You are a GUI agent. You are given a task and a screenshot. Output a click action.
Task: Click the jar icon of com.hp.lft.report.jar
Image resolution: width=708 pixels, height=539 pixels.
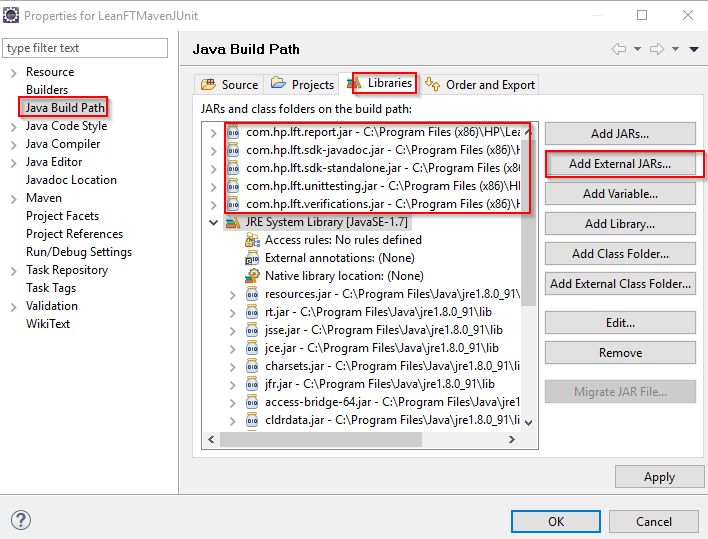click(233, 132)
